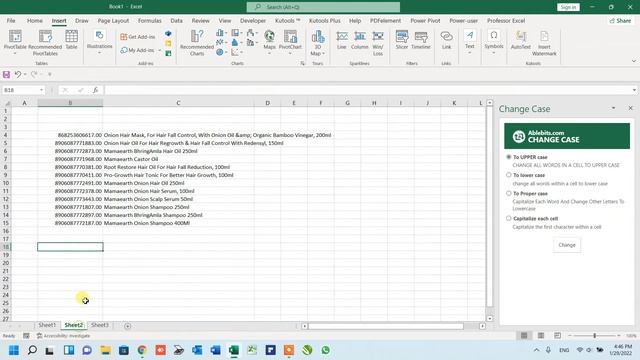Insert a Maps chart
The image size is (640, 360).
click(x=269, y=42)
